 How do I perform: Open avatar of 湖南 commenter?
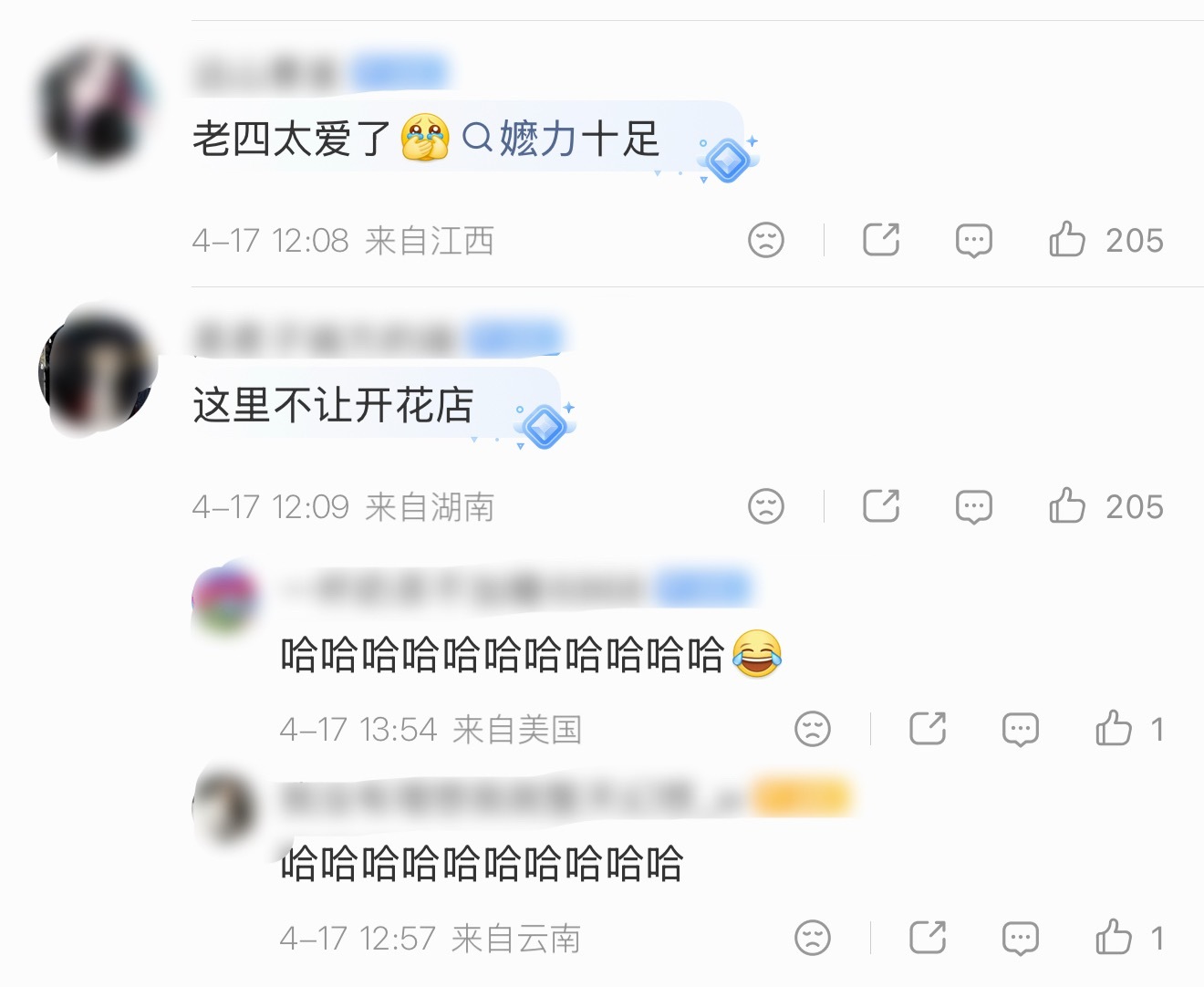(97, 372)
